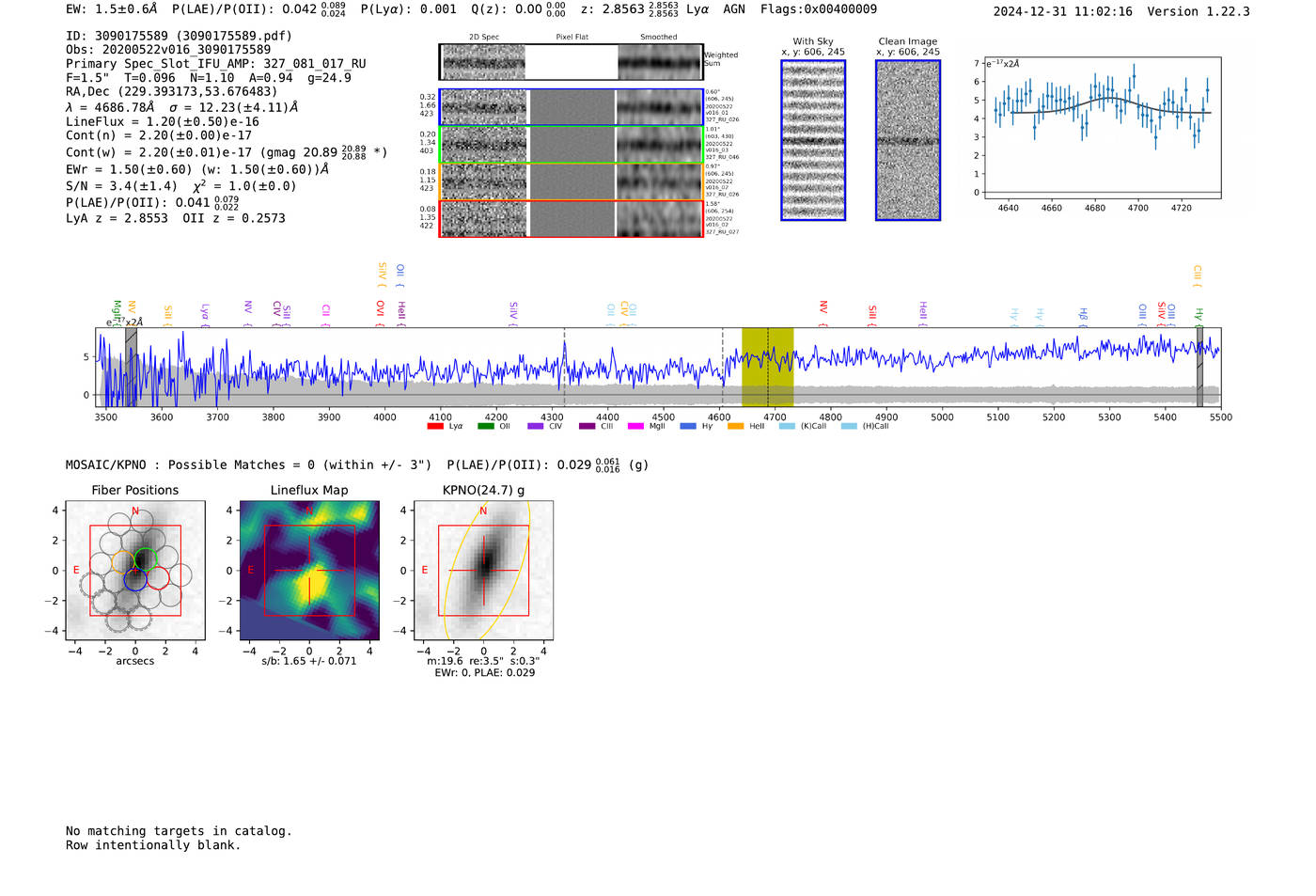This screenshot has width=1316, height=896.
Task: Click the Lyα red legend swatch
Action: [x=434, y=427]
